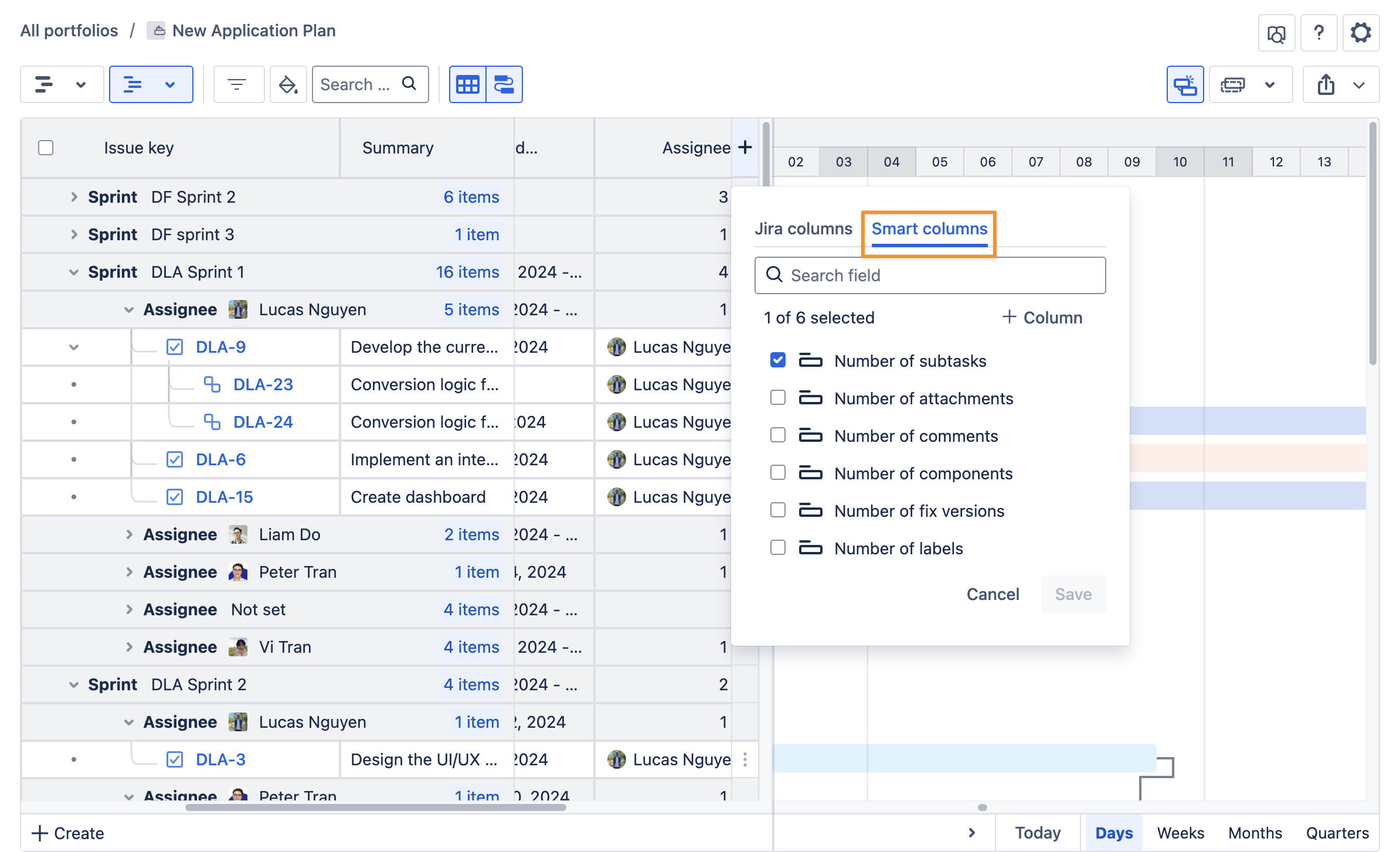
Task: Click the filter icon in toolbar
Action: coord(237,84)
